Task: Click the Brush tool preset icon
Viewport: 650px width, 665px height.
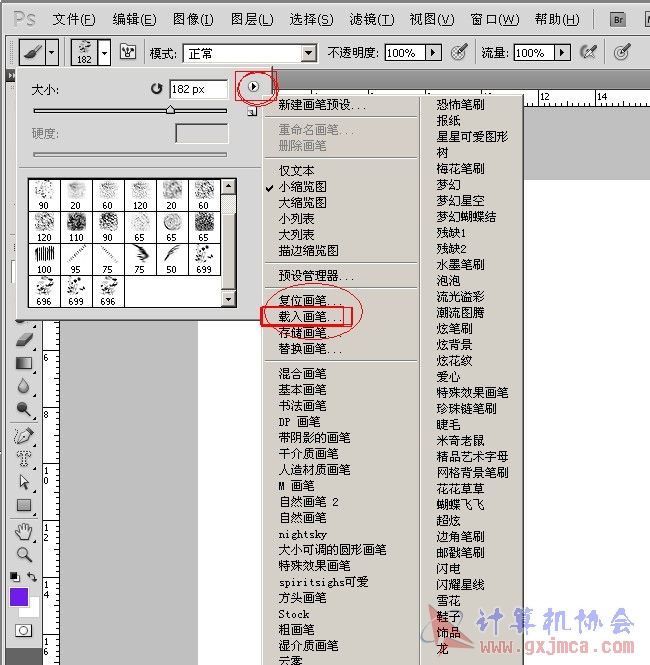Action: pyautogui.click(x=32, y=53)
